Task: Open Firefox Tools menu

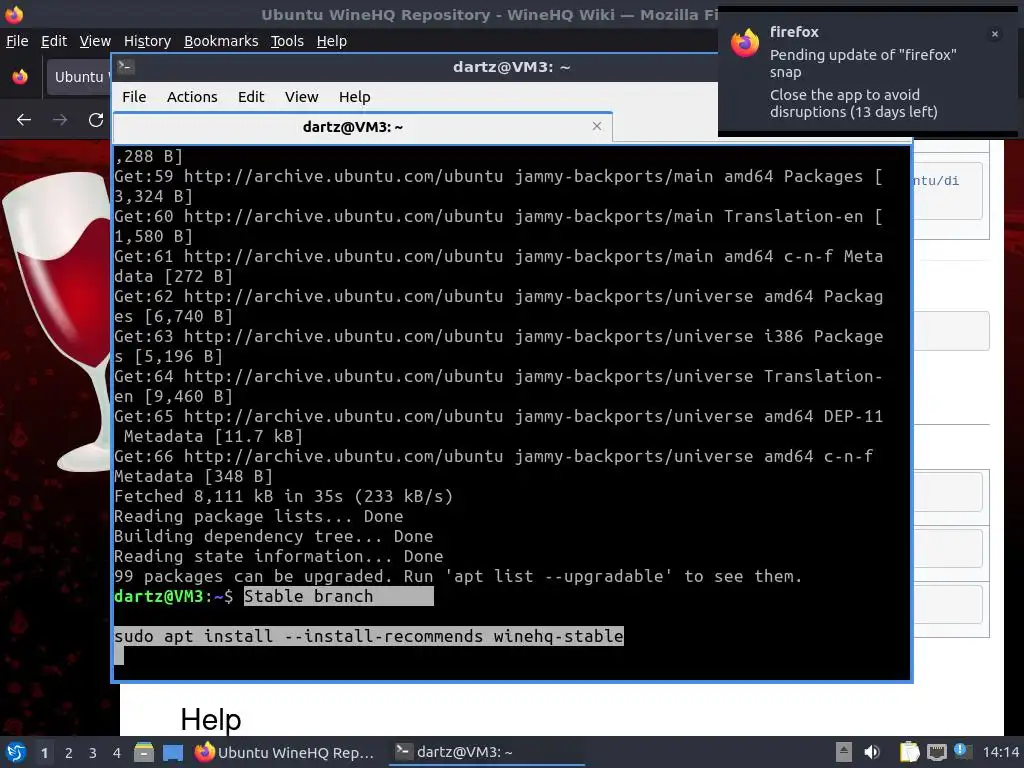Action: click(x=287, y=41)
